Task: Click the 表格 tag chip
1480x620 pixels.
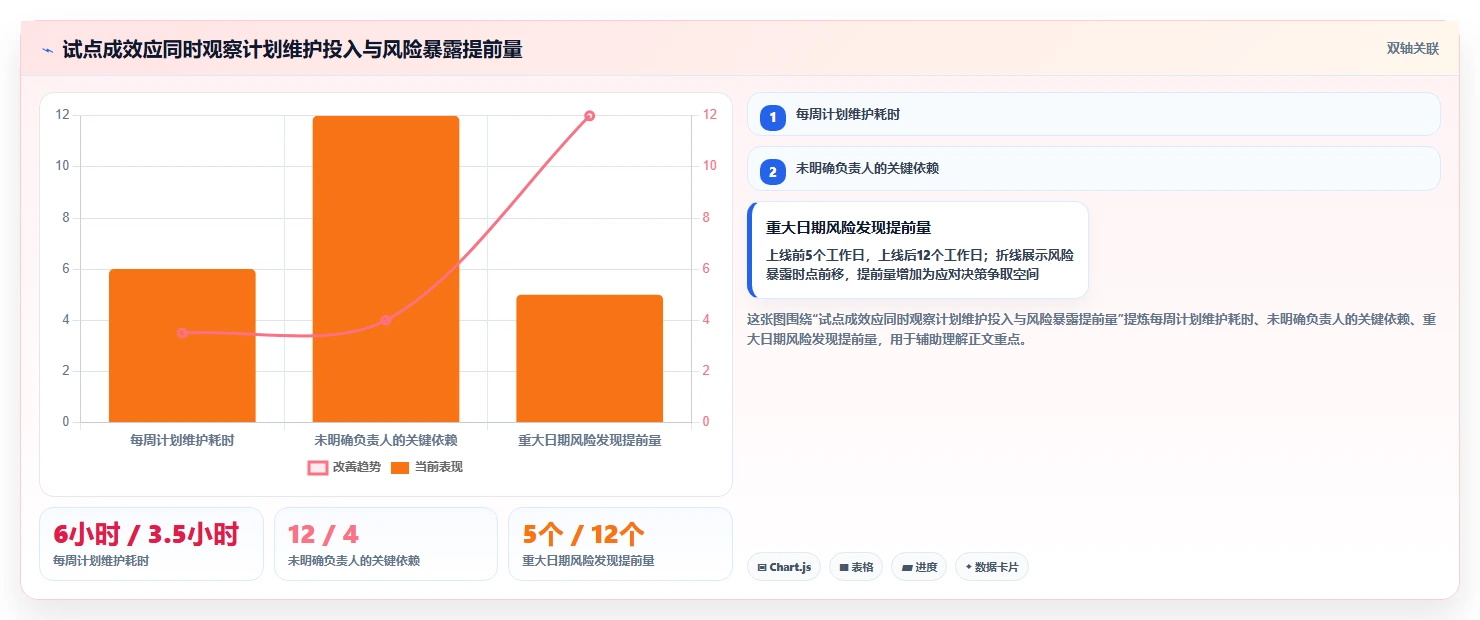Action: [x=855, y=567]
